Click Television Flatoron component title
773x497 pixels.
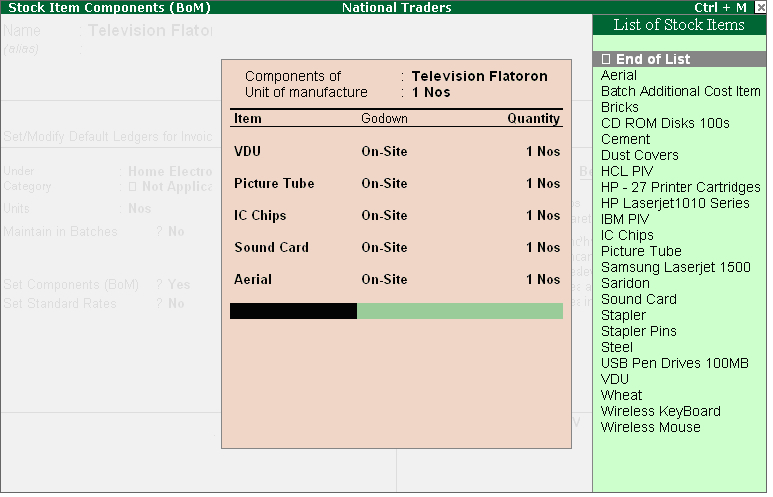480,76
